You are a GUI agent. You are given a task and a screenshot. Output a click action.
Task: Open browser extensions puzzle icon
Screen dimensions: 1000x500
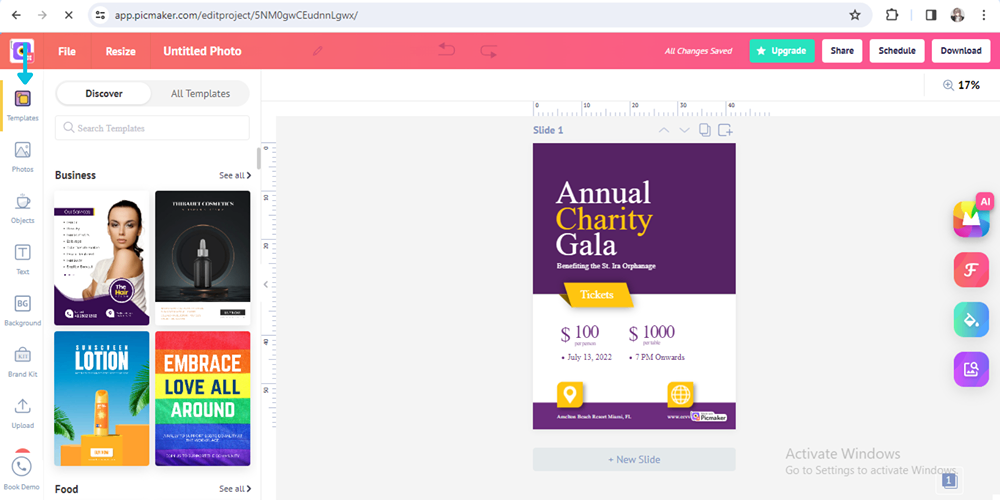pos(892,15)
